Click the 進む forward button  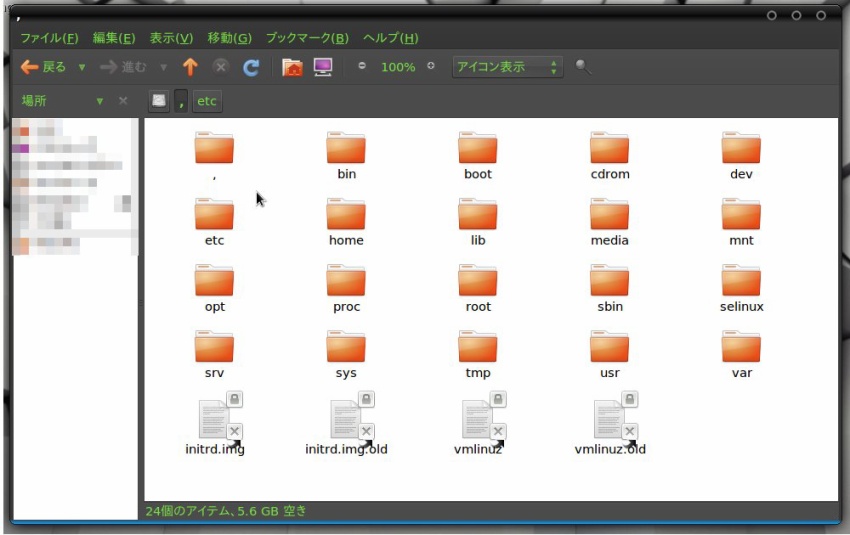click(123, 67)
